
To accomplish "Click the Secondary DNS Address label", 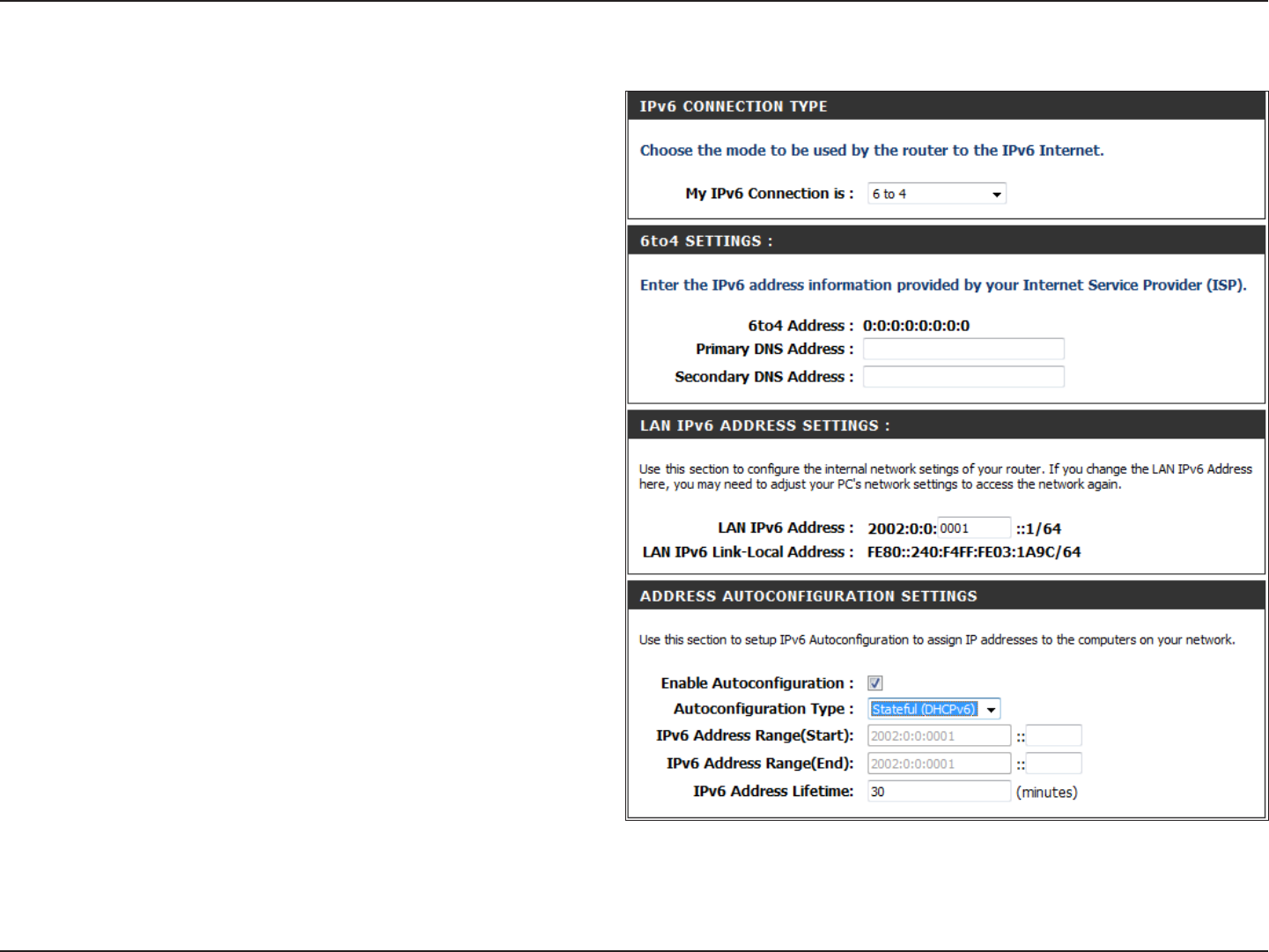I will [764, 377].
